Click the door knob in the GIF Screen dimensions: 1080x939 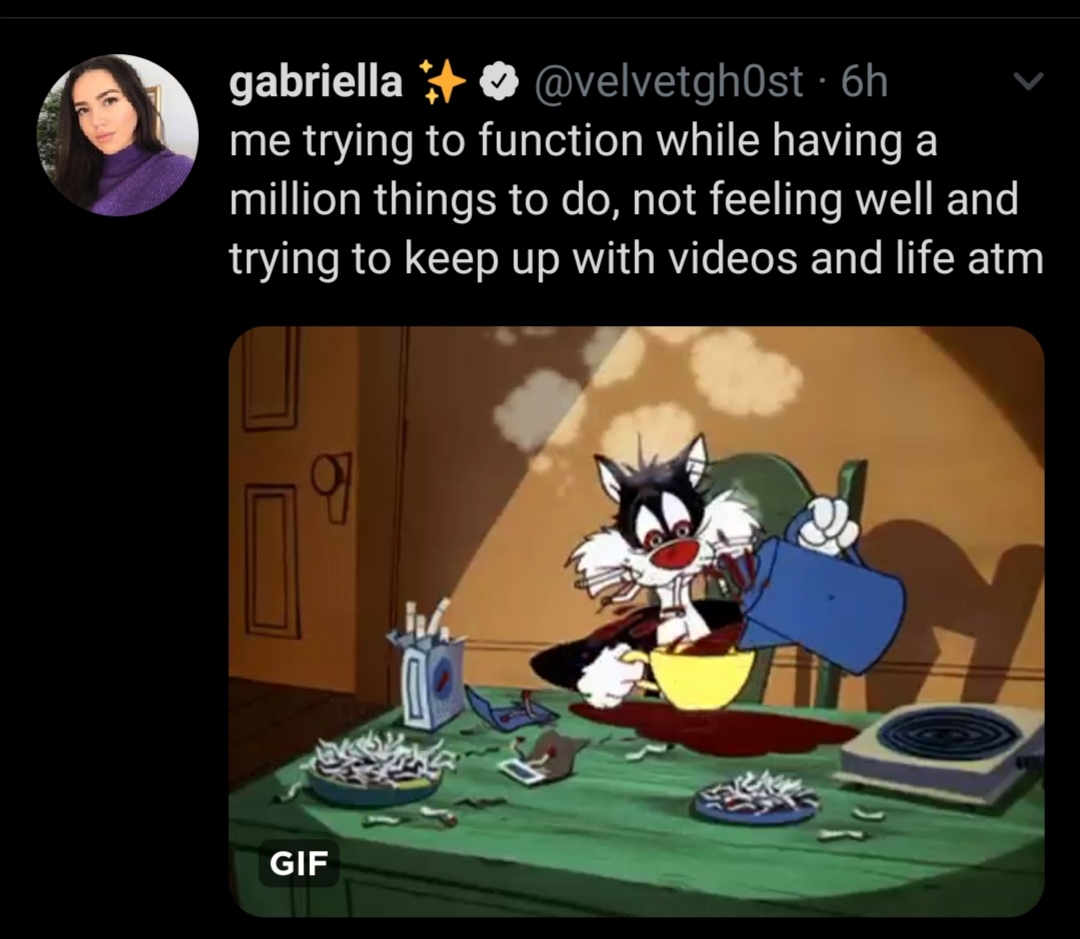[x=329, y=474]
